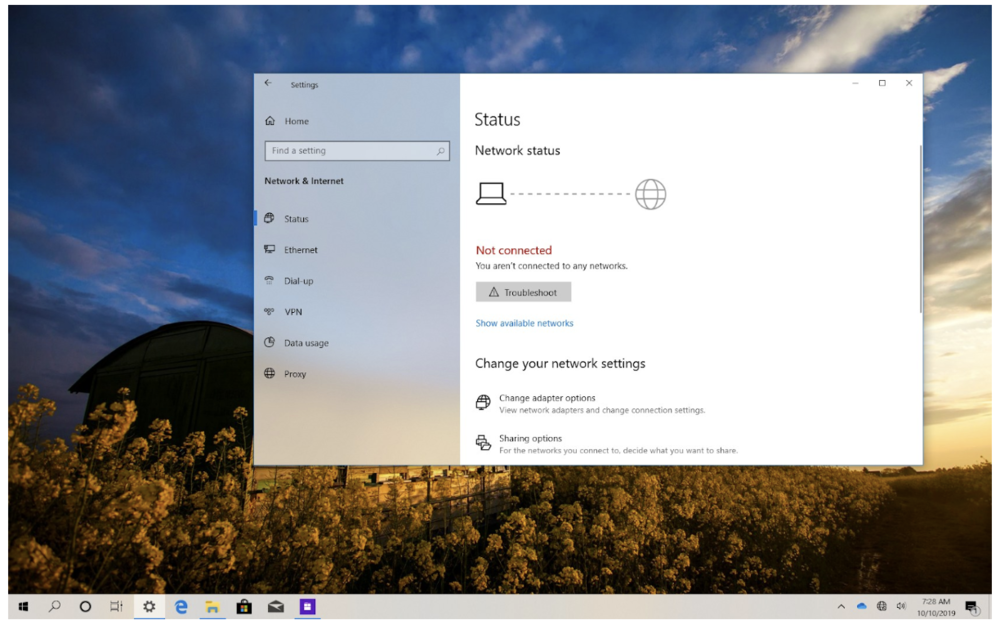Click the VPN icon in sidebar
The width and height of the screenshot is (1000, 629).
point(270,311)
